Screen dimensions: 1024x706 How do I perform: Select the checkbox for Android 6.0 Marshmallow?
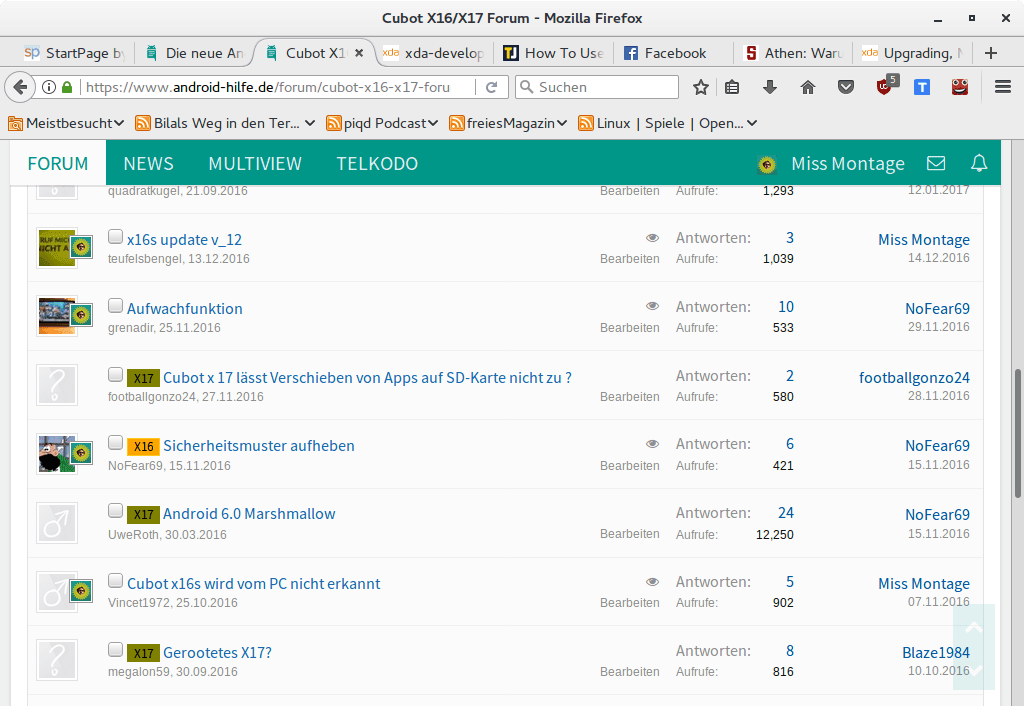115,511
